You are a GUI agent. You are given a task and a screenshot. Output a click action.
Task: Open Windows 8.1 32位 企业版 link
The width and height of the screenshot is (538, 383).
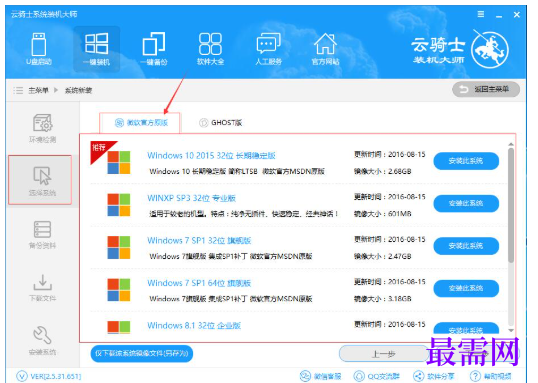point(194,325)
